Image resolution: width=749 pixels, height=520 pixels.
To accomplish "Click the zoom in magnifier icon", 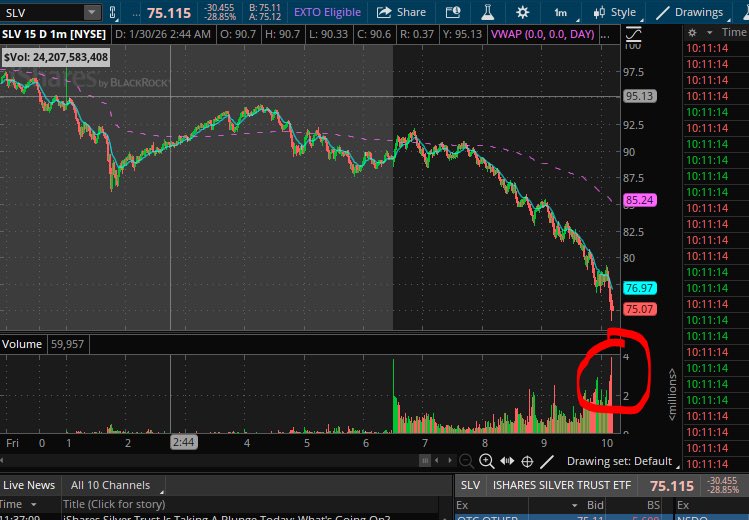I will 486,461.
